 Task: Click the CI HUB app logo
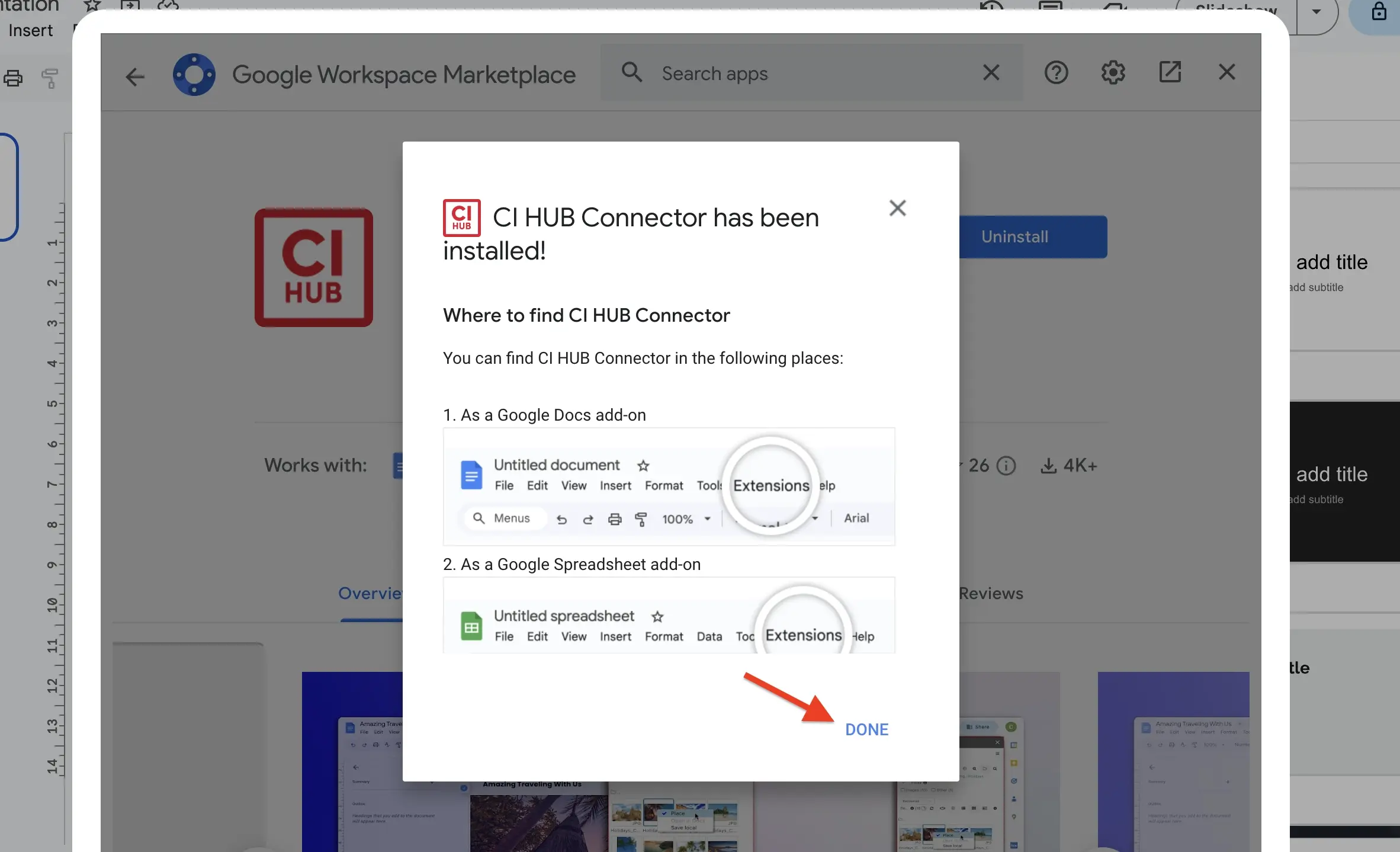point(313,267)
